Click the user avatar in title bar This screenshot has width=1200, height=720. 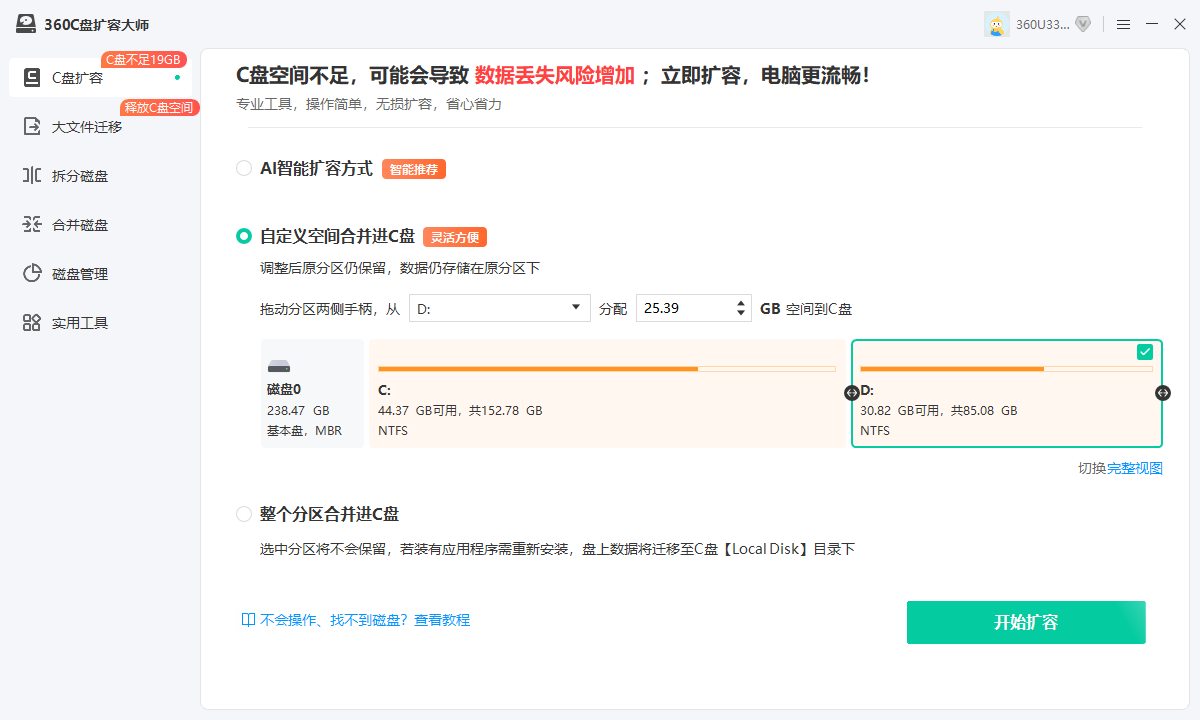997,24
